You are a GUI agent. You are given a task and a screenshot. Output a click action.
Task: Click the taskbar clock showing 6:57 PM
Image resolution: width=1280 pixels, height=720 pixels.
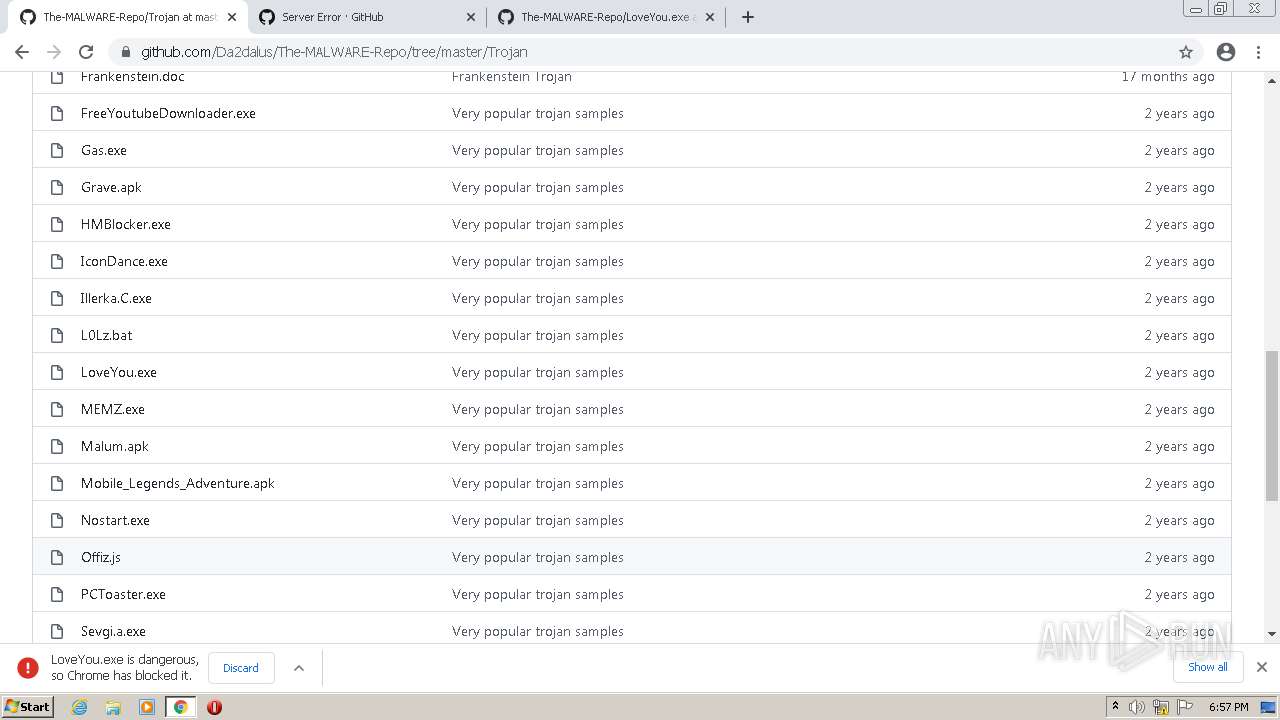[x=1229, y=707]
